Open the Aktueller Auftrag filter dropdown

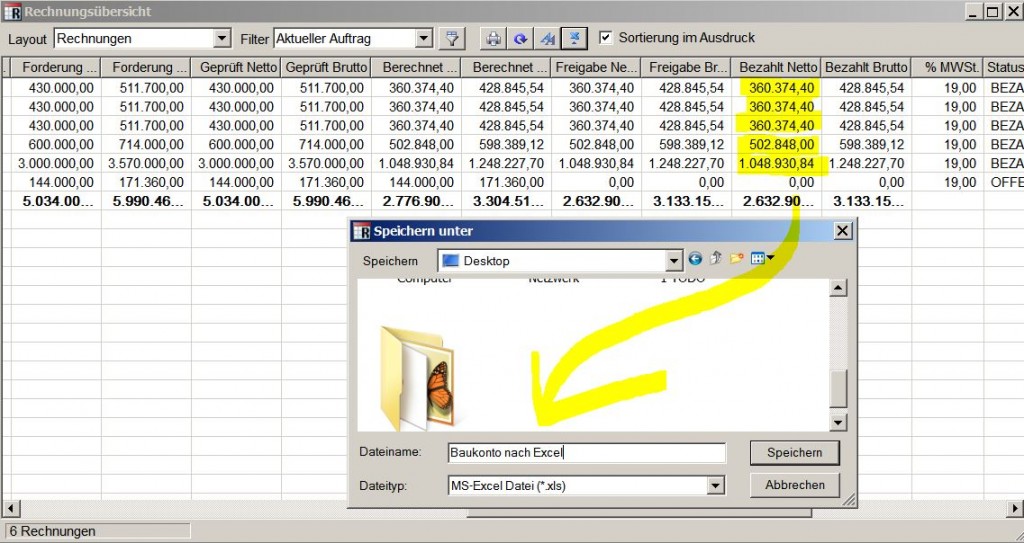(x=423, y=39)
